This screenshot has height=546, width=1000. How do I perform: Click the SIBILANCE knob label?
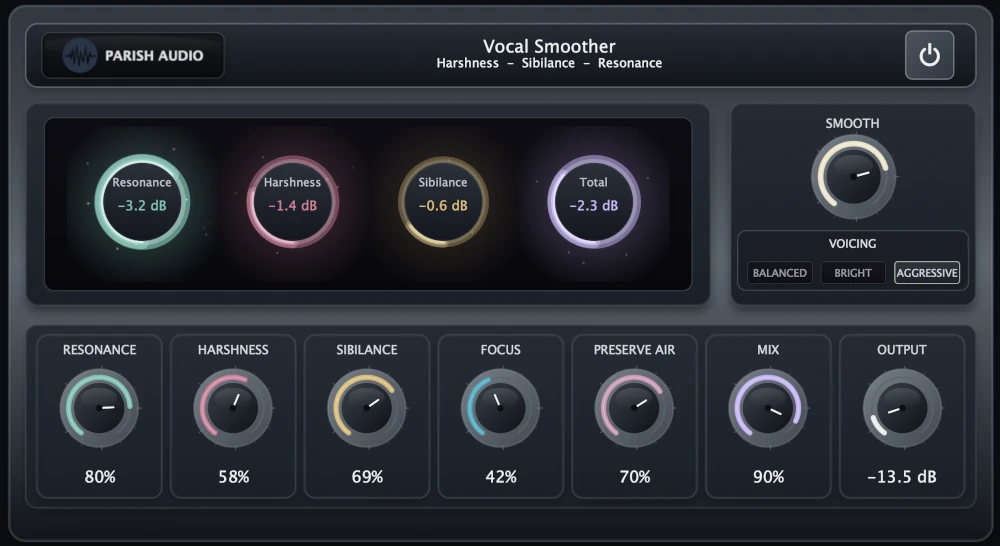pos(367,350)
